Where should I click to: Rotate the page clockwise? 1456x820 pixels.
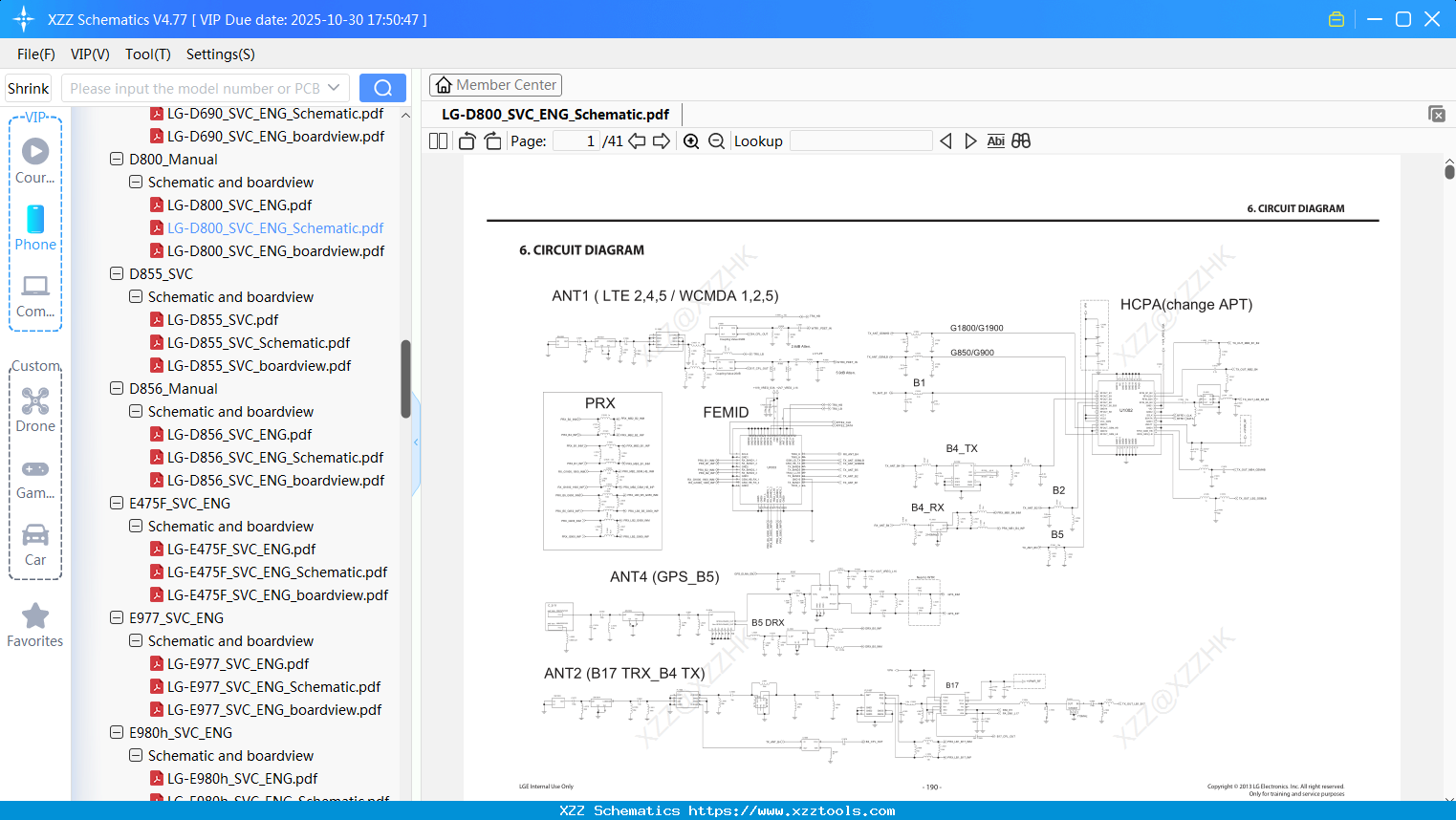[491, 140]
